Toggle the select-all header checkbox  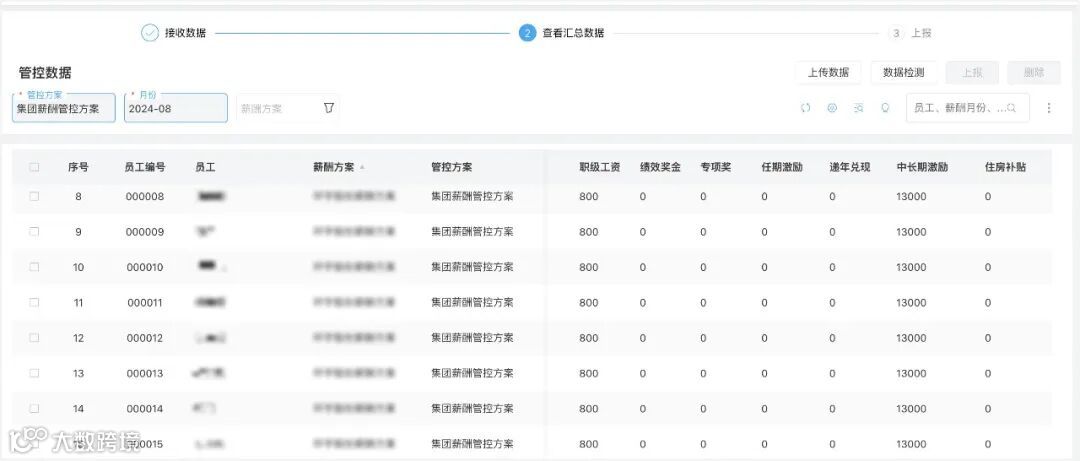pyautogui.click(x=34, y=167)
